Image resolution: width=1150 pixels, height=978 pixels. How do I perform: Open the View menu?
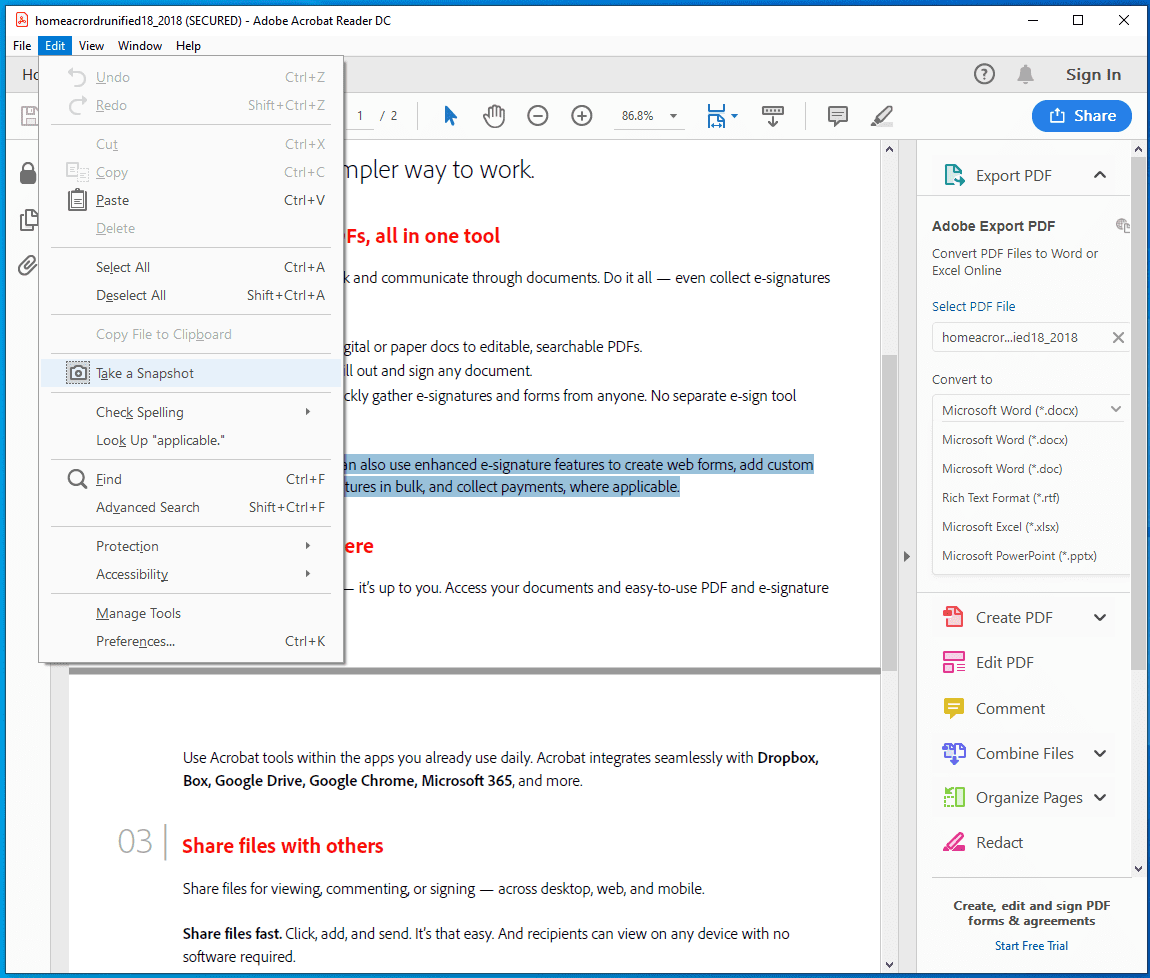(x=91, y=45)
